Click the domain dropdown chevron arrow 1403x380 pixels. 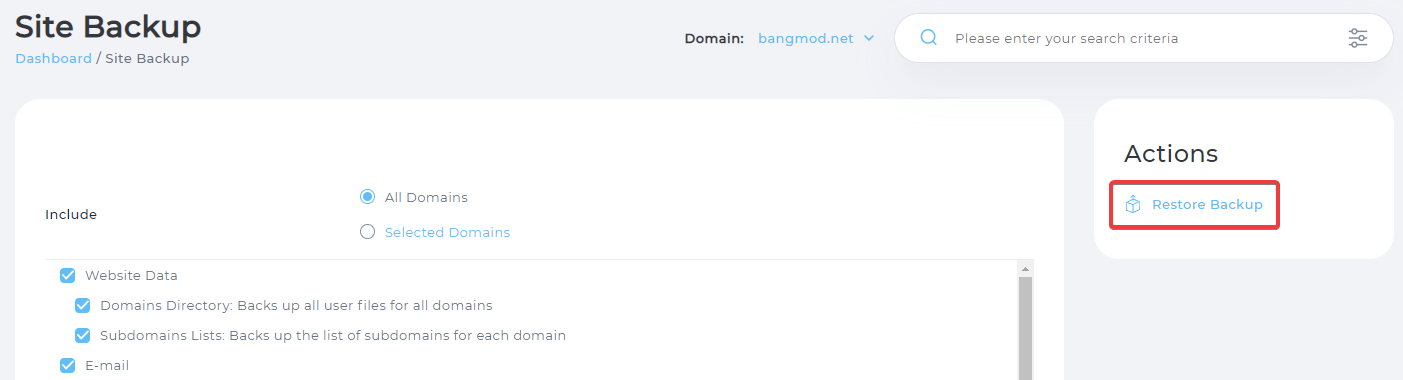(x=868, y=38)
